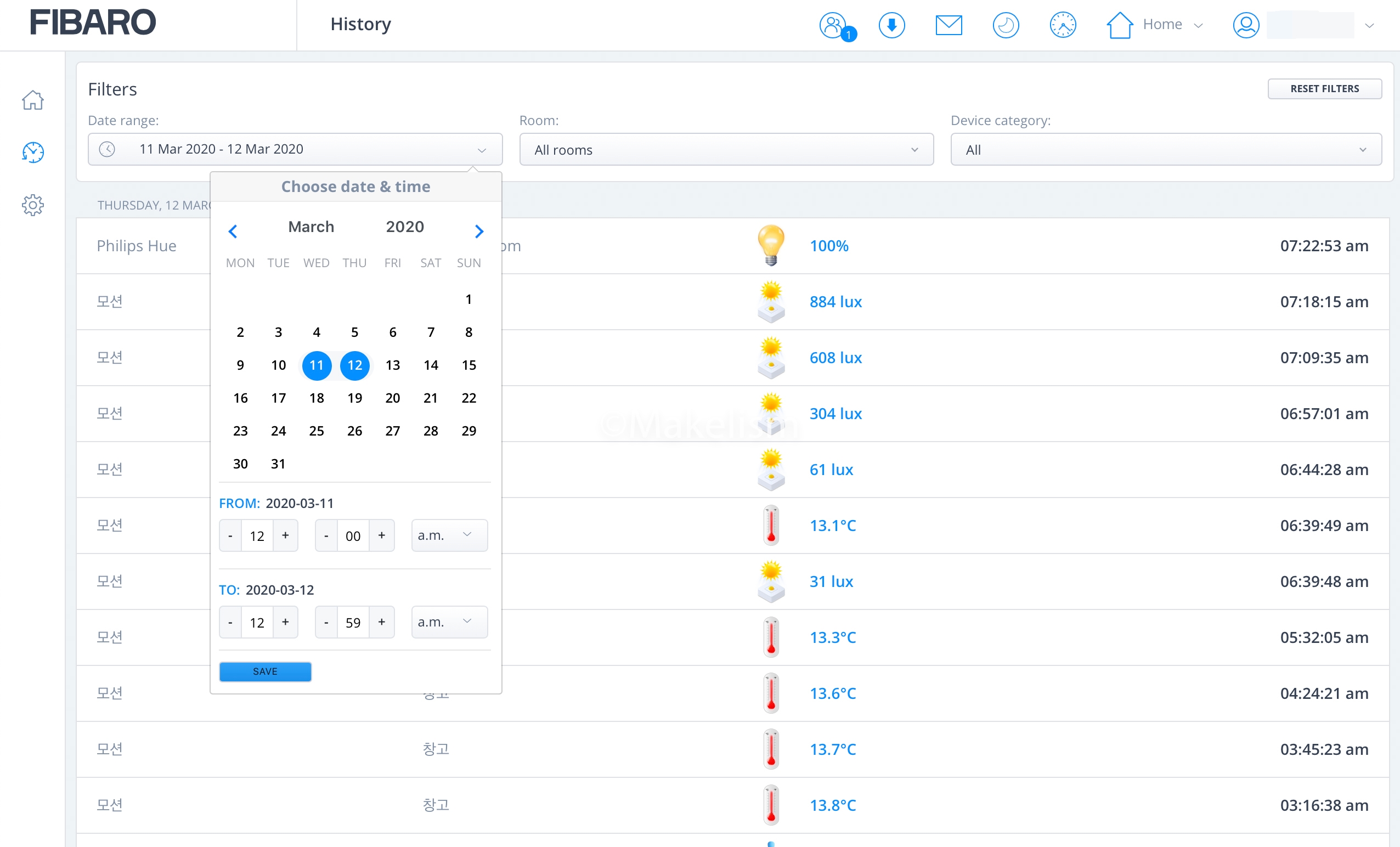Increase the FROM hour with plus button
The height and width of the screenshot is (847, 1400).
[285, 535]
